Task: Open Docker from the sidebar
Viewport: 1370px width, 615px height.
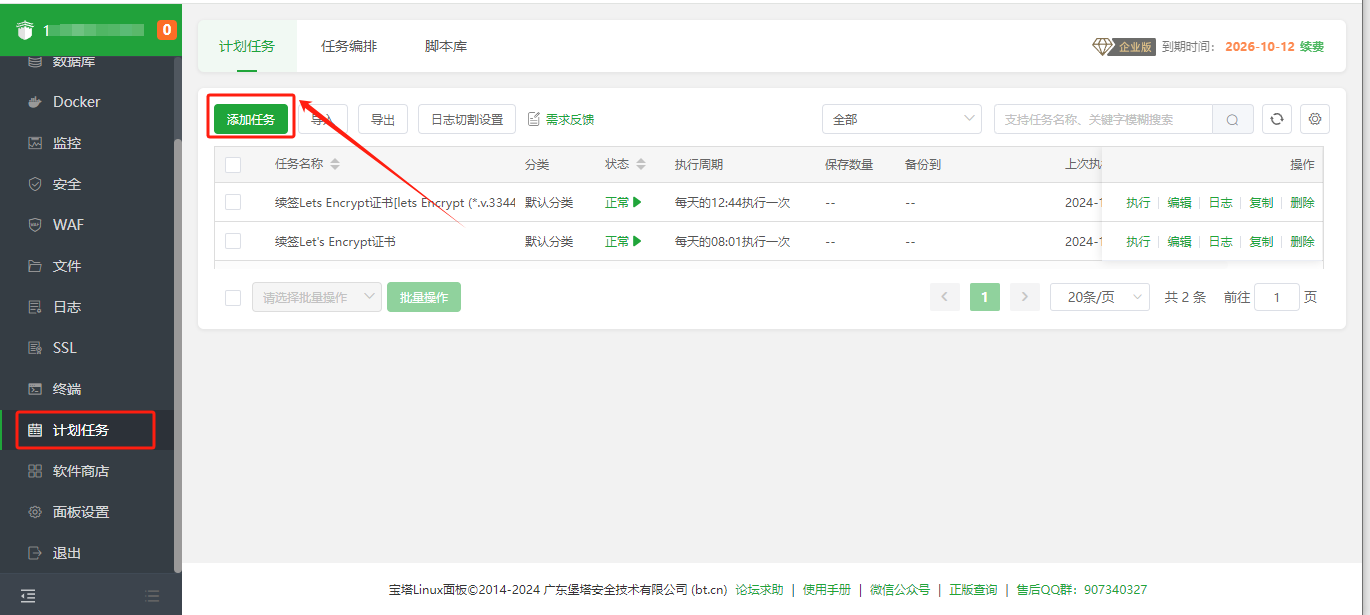Action: point(76,102)
